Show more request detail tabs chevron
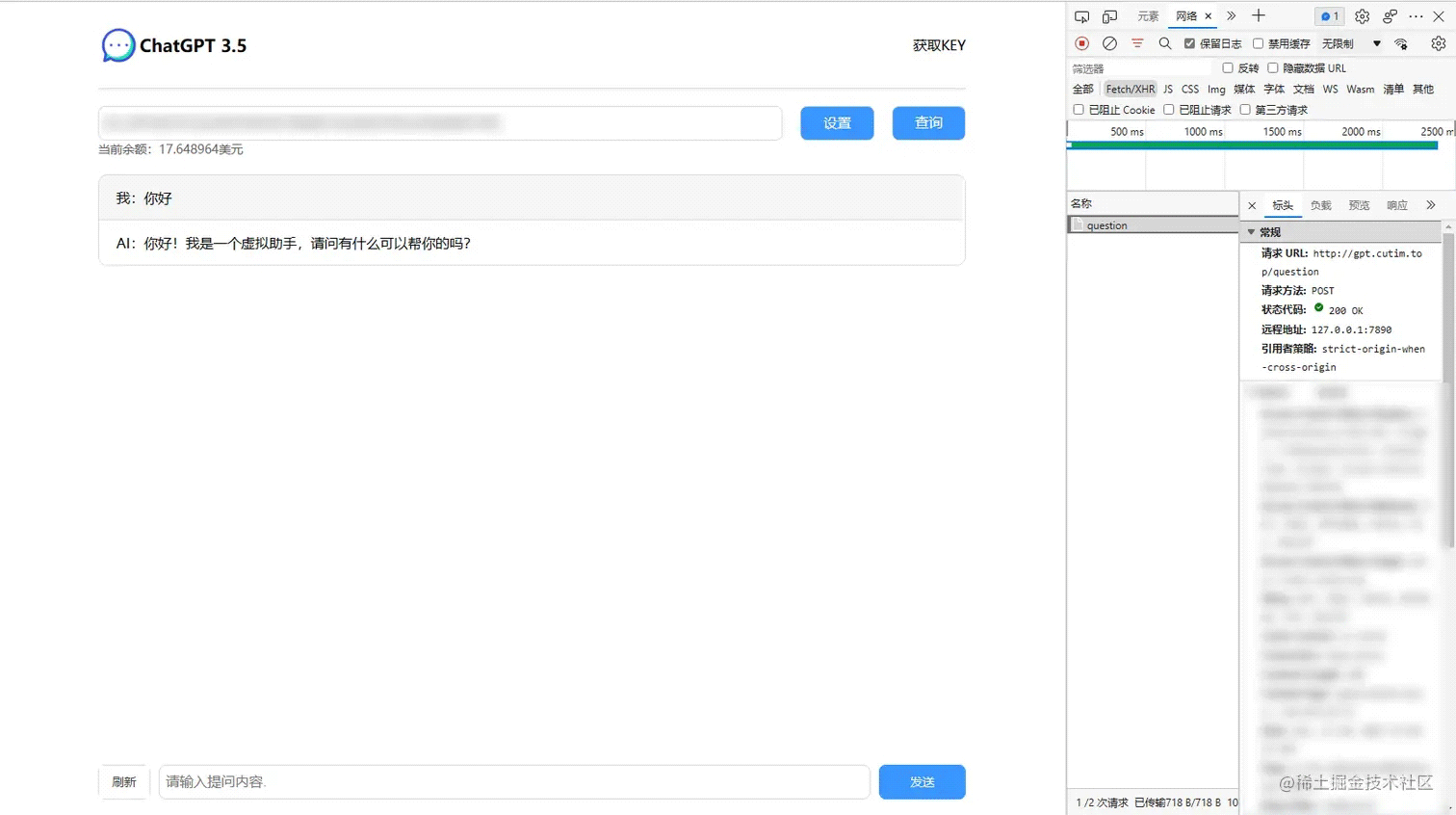The width and height of the screenshot is (1456, 815). click(x=1431, y=205)
